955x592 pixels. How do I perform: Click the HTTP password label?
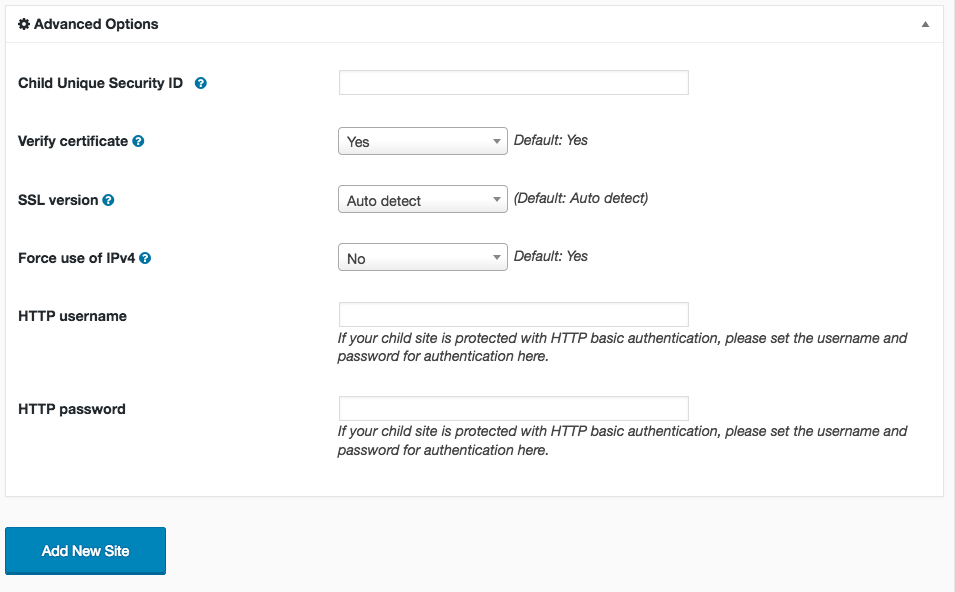(x=72, y=409)
